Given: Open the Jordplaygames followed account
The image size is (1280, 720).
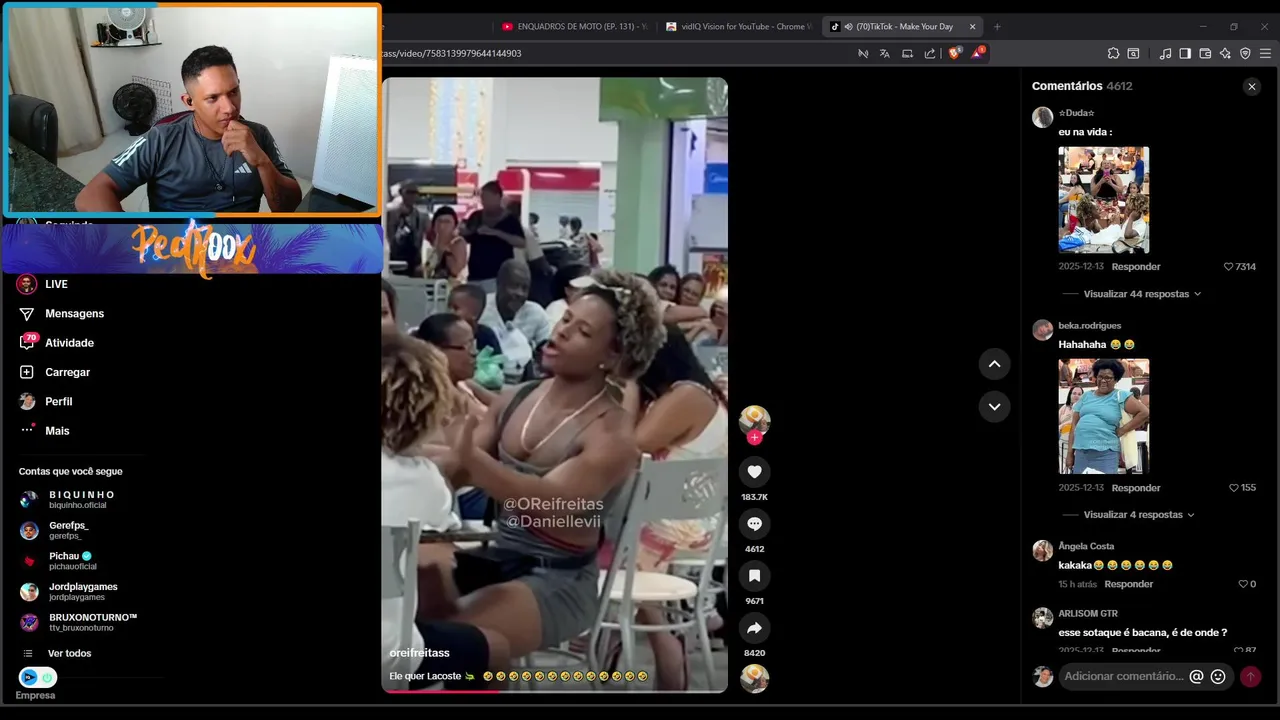Looking at the screenshot, I should coord(69,591).
